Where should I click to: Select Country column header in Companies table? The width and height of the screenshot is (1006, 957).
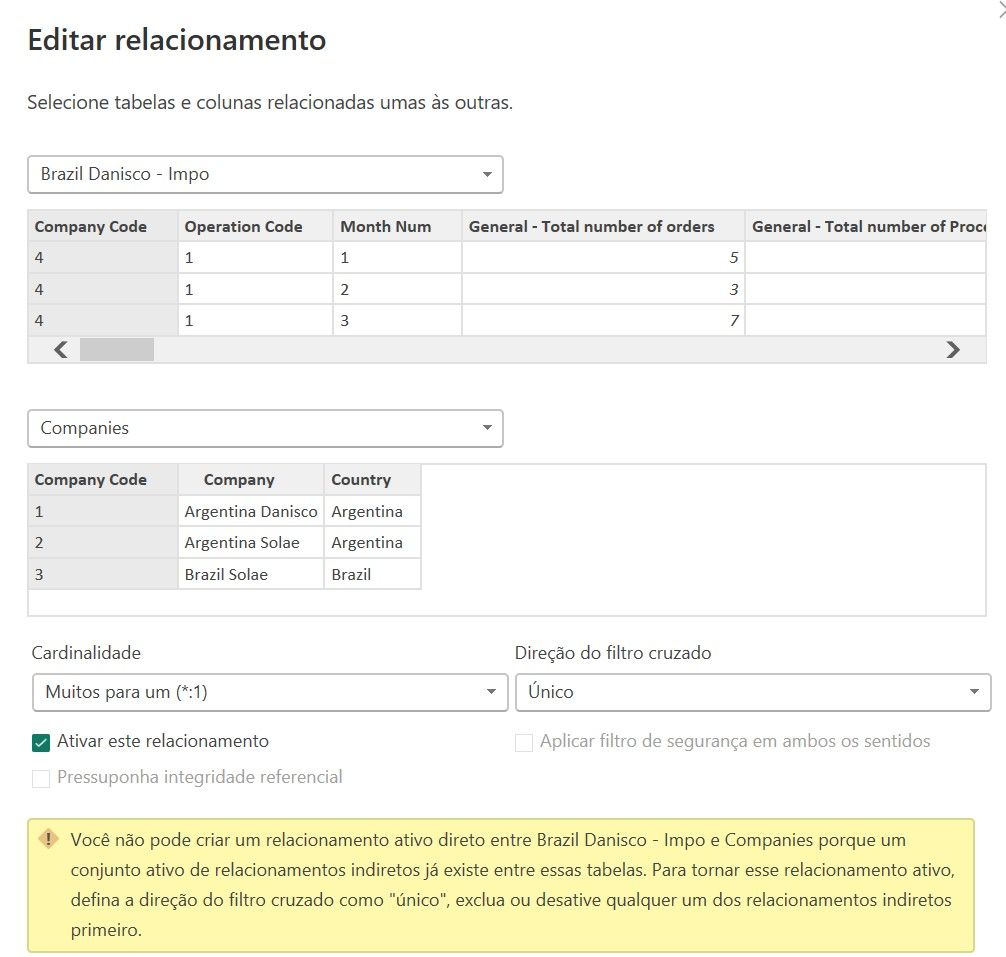pos(372,480)
